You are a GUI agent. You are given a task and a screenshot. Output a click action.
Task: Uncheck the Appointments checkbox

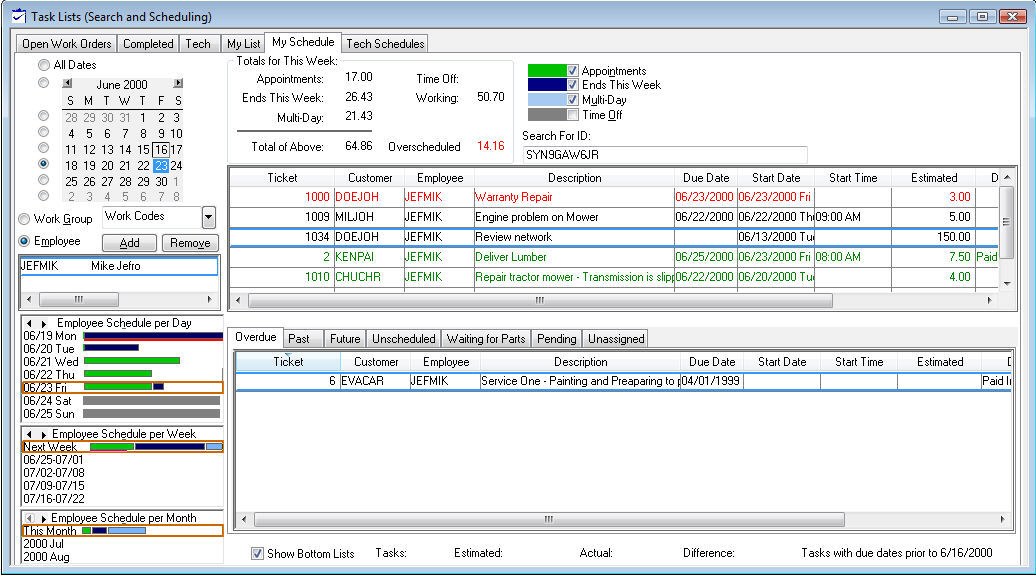pos(573,71)
